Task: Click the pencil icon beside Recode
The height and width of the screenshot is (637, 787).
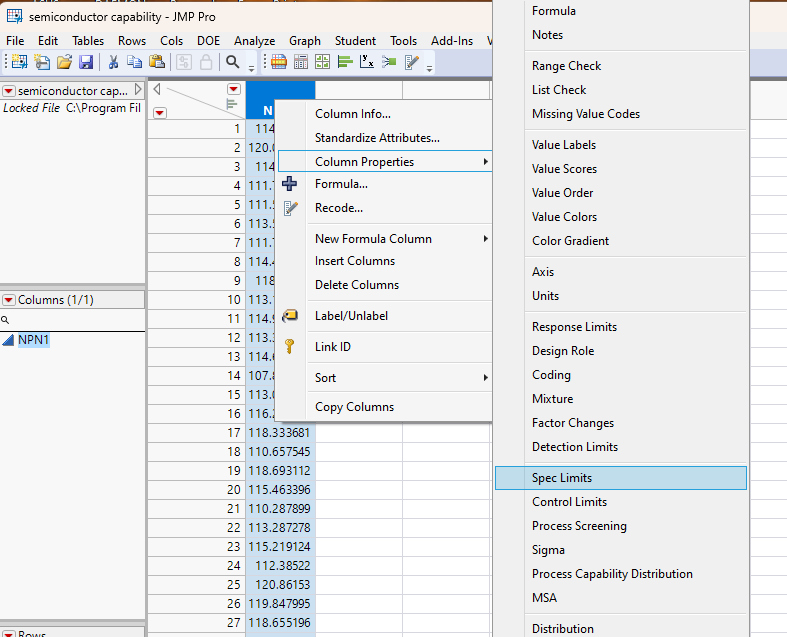Action: [x=291, y=208]
